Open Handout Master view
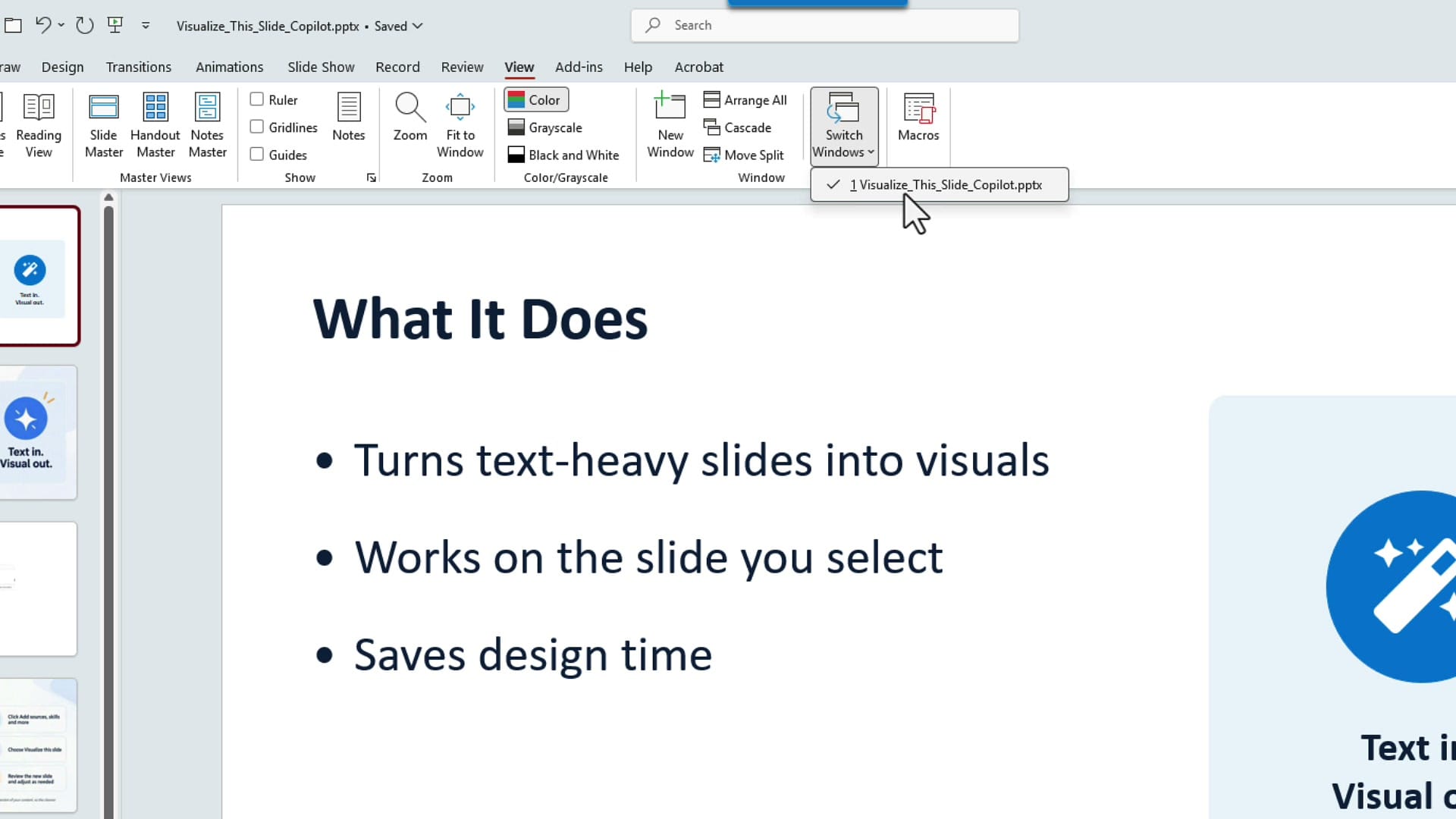1456x819 pixels. pyautogui.click(x=155, y=125)
